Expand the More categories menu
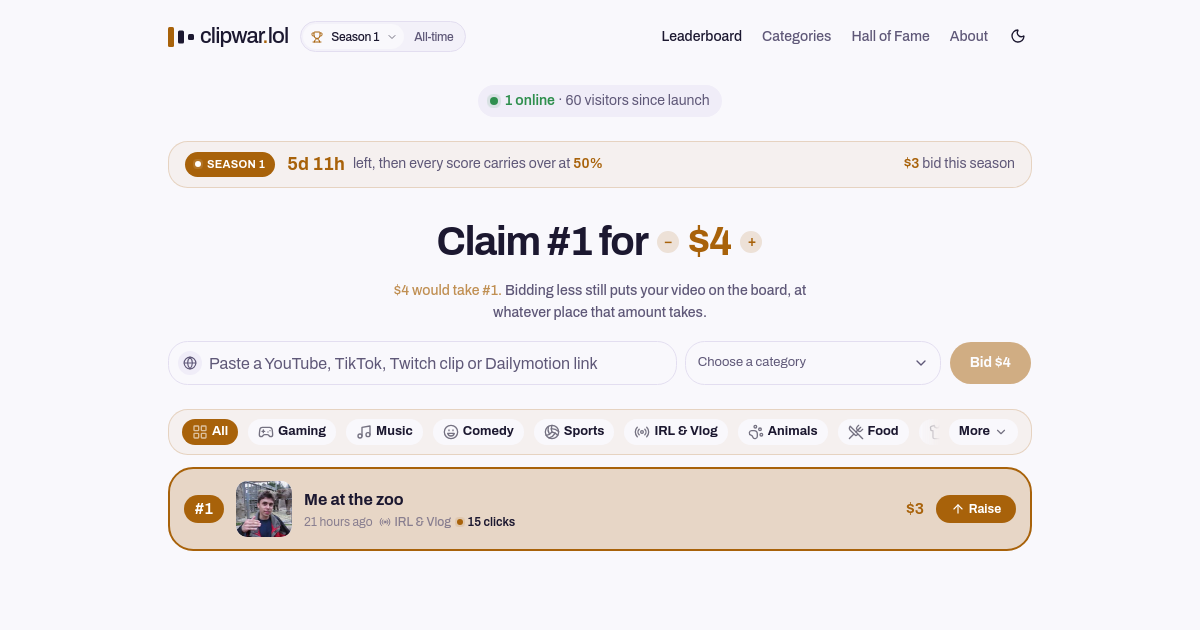The image size is (1200, 630). [x=983, y=431]
